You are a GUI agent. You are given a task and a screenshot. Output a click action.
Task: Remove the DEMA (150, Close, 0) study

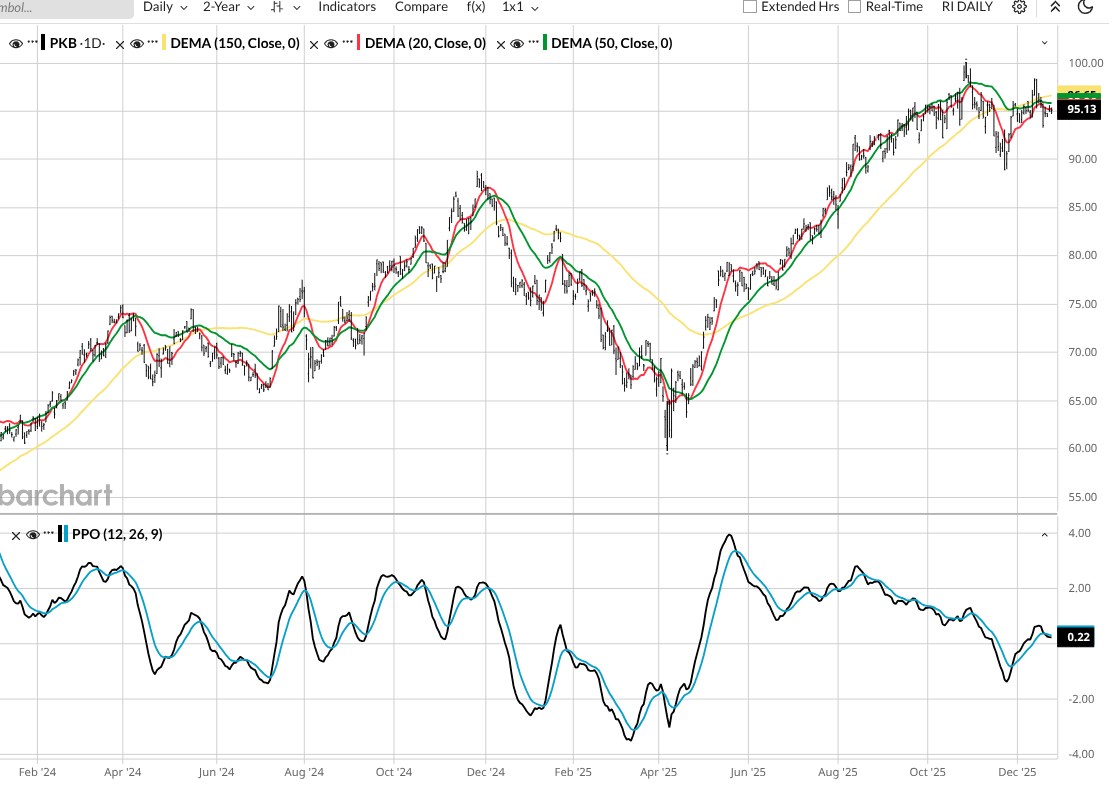click(x=119, y=44)
